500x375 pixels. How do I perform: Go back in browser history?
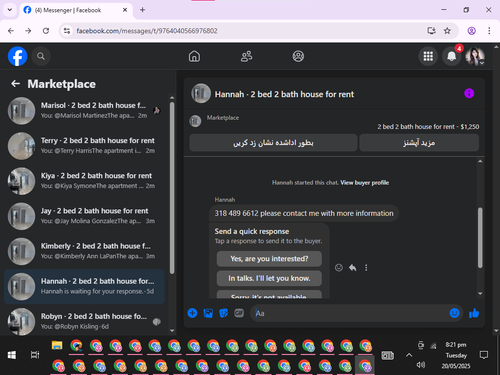11,31
